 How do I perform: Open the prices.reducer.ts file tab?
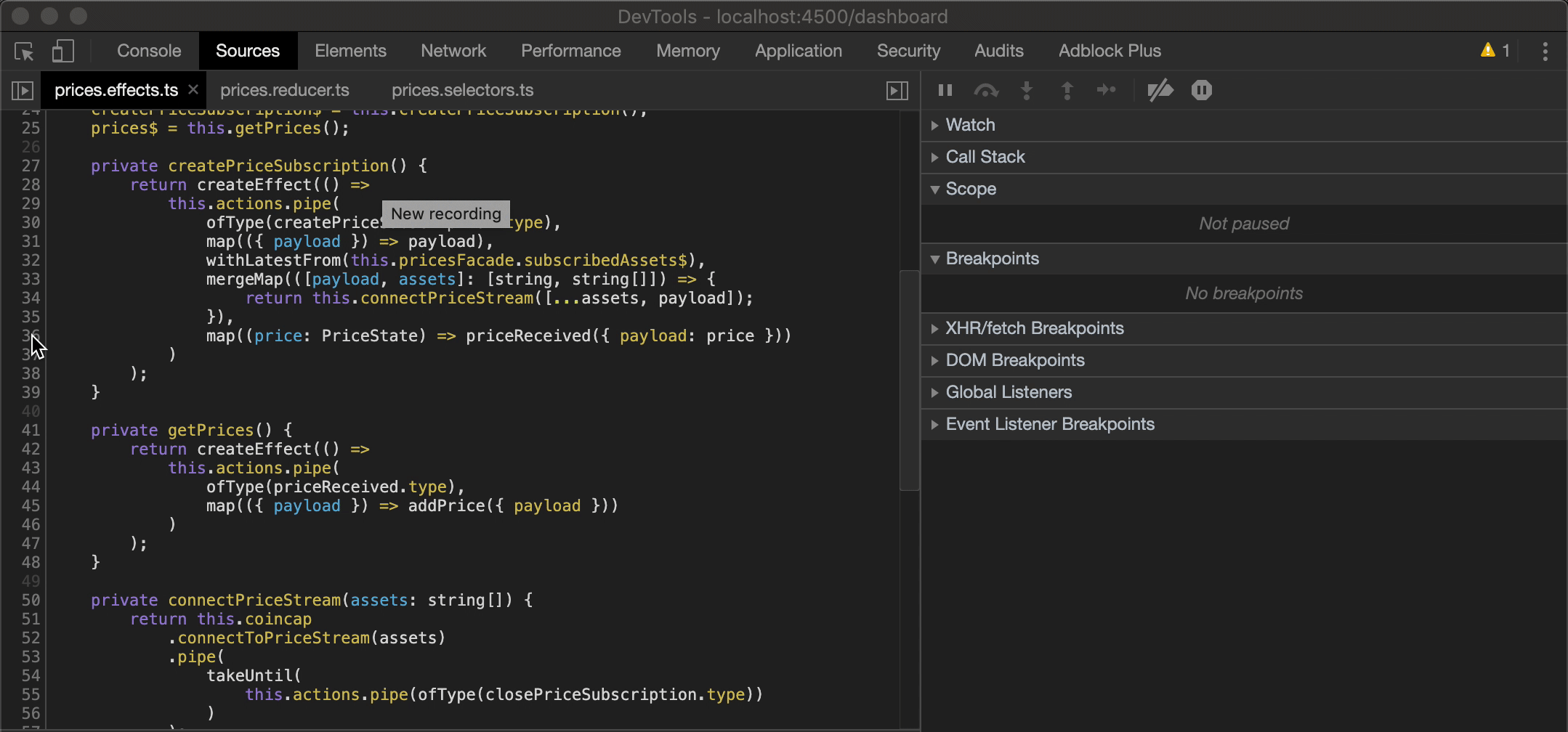tap(284, 90)
